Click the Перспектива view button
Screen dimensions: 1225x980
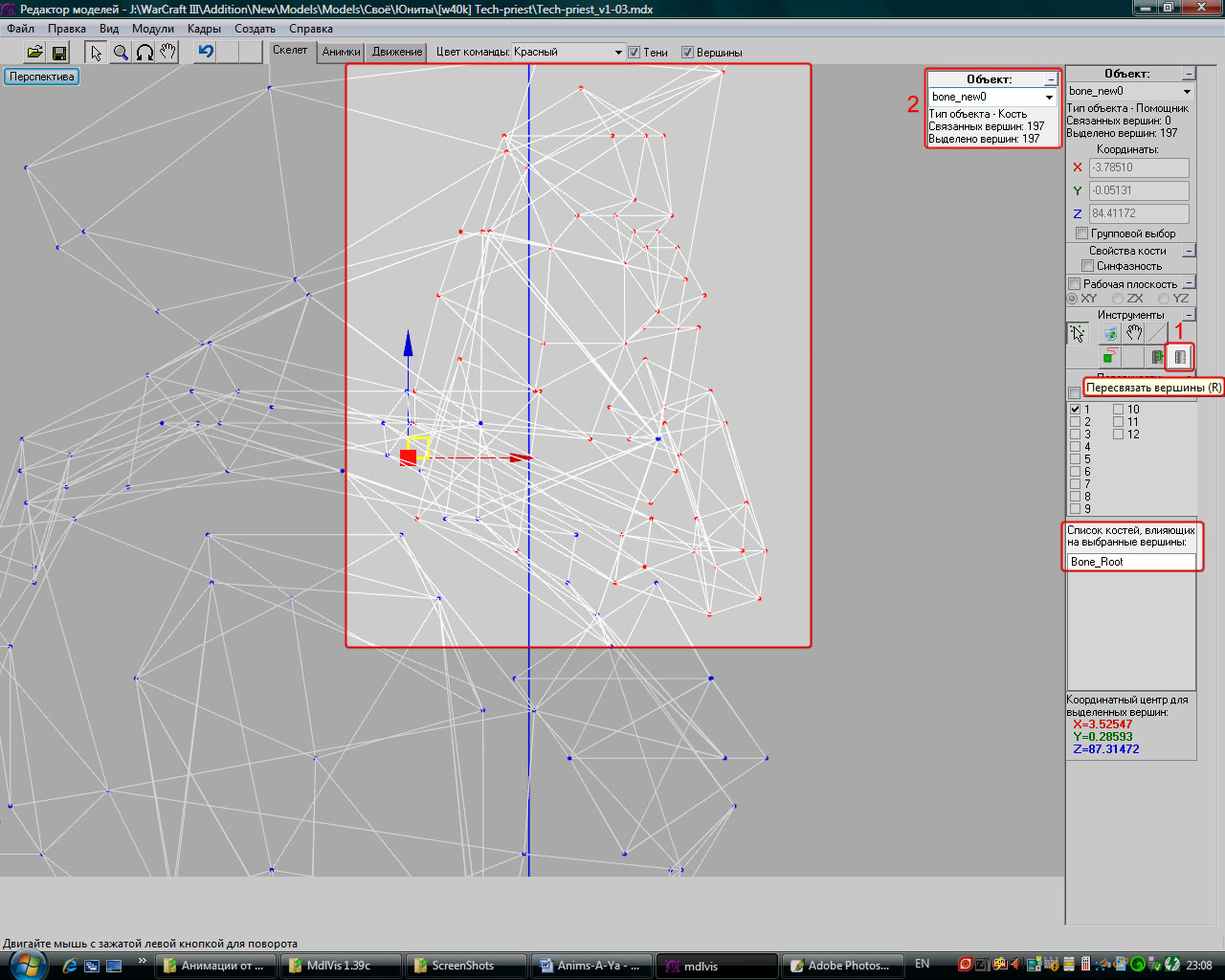tap(42, 77)
